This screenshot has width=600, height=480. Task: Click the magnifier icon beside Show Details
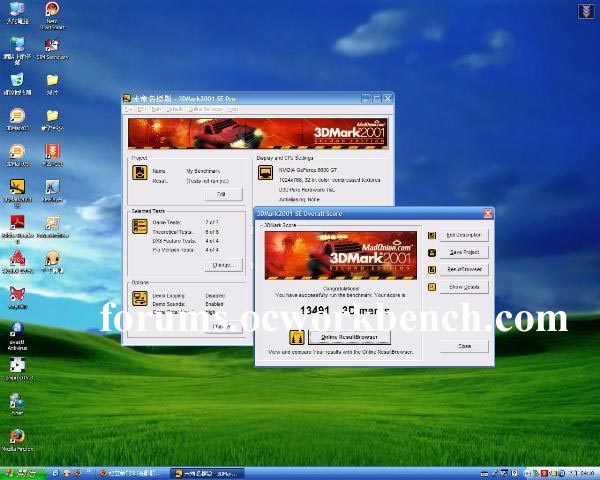tap(432, 287)
